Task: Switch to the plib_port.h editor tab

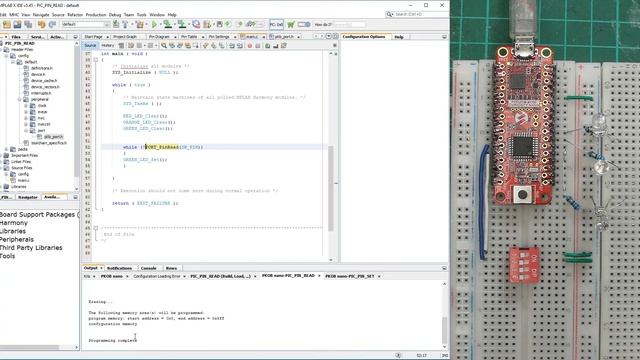Action: (x=284, y=37)
